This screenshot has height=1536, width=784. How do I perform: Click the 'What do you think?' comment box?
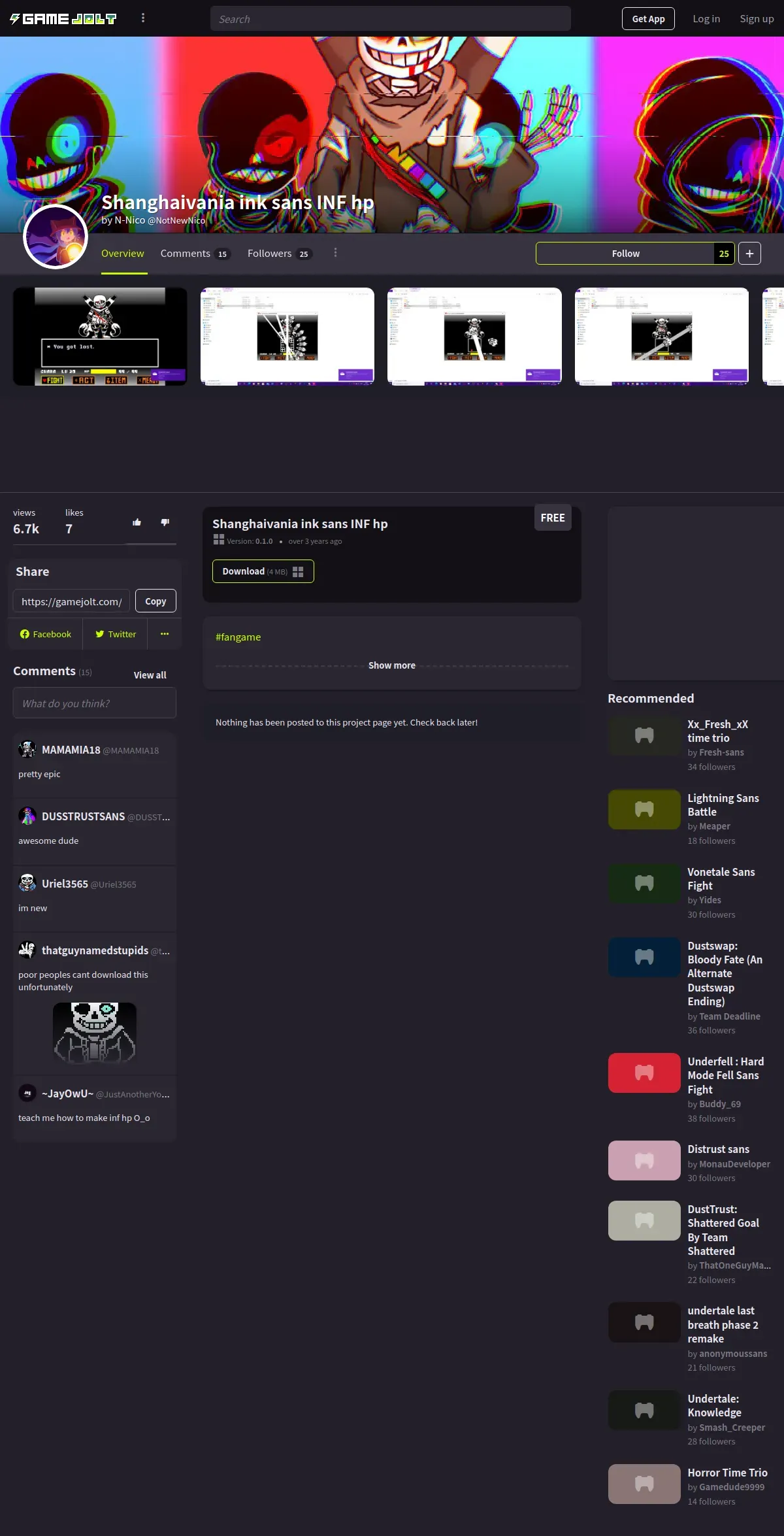(95, 703)
